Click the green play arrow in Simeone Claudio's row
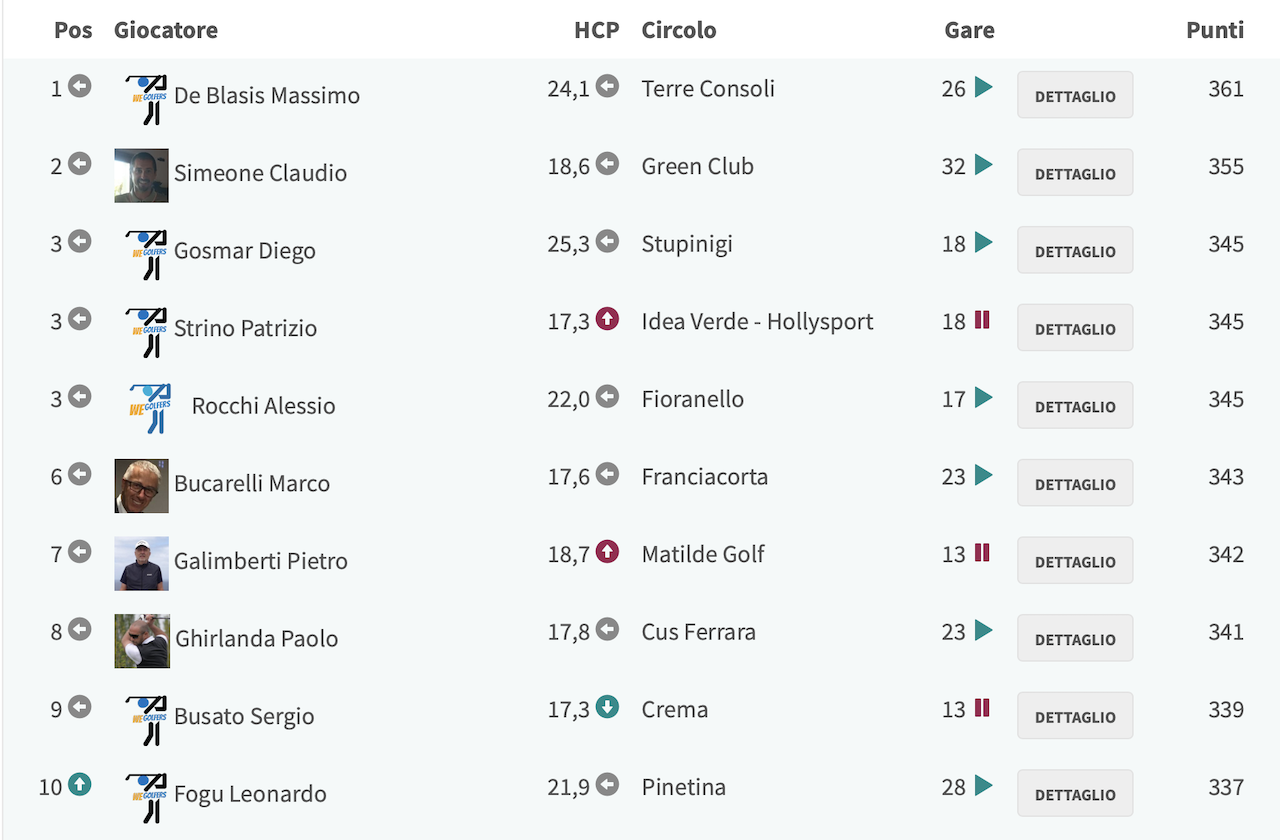 (983, 165)
